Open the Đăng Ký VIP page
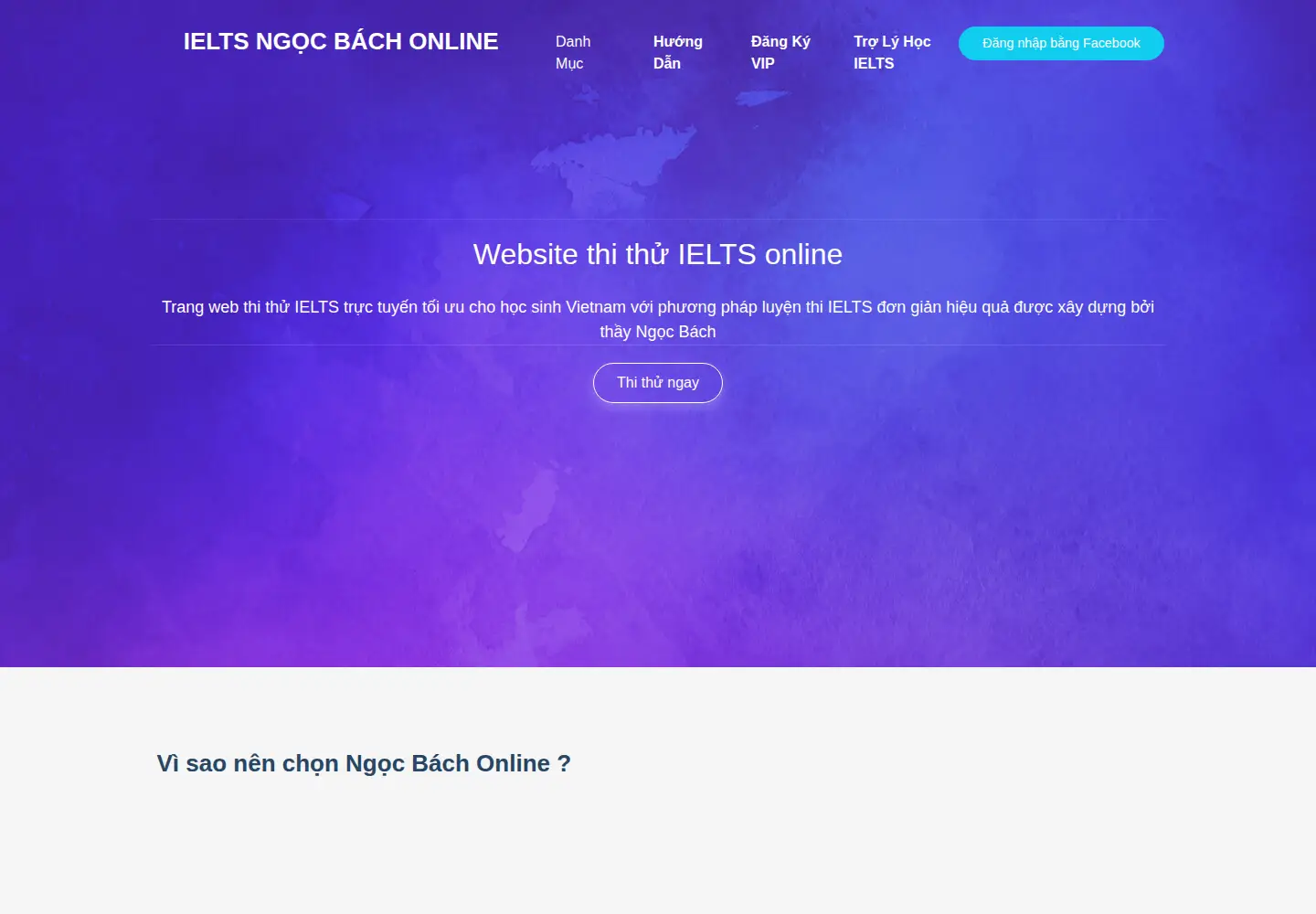 [x=780, y=52]
